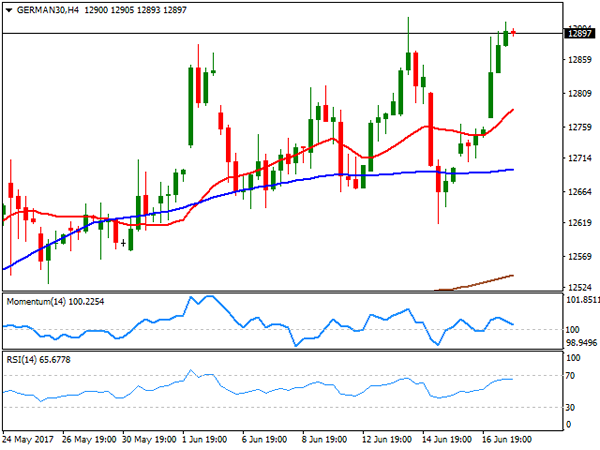This screenshot has width=600, height=450.
Task: Click the 12664 price axis level
Action: (x=580, y=192)
